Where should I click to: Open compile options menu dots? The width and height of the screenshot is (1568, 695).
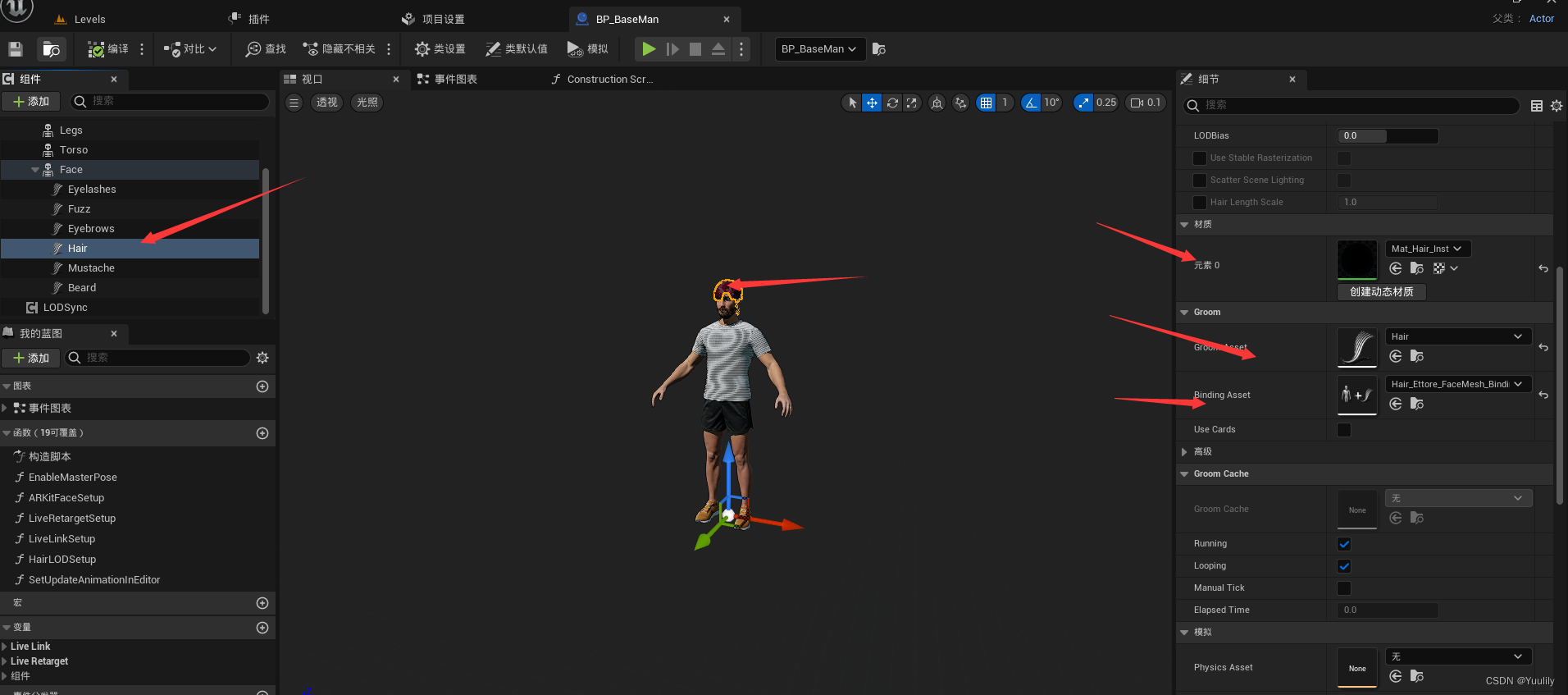[x=142, y=49]
